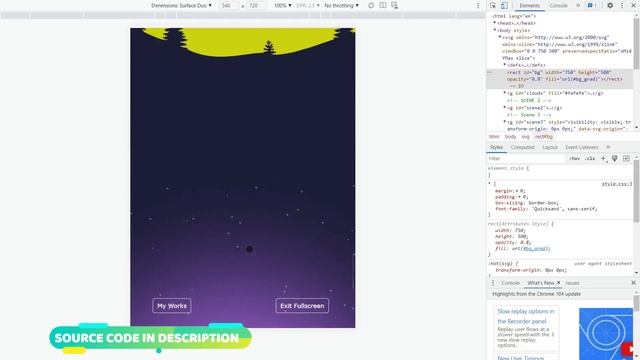Screen dimensions: 640x360
Task: Expand the head element node
Action: click(495, 23)
